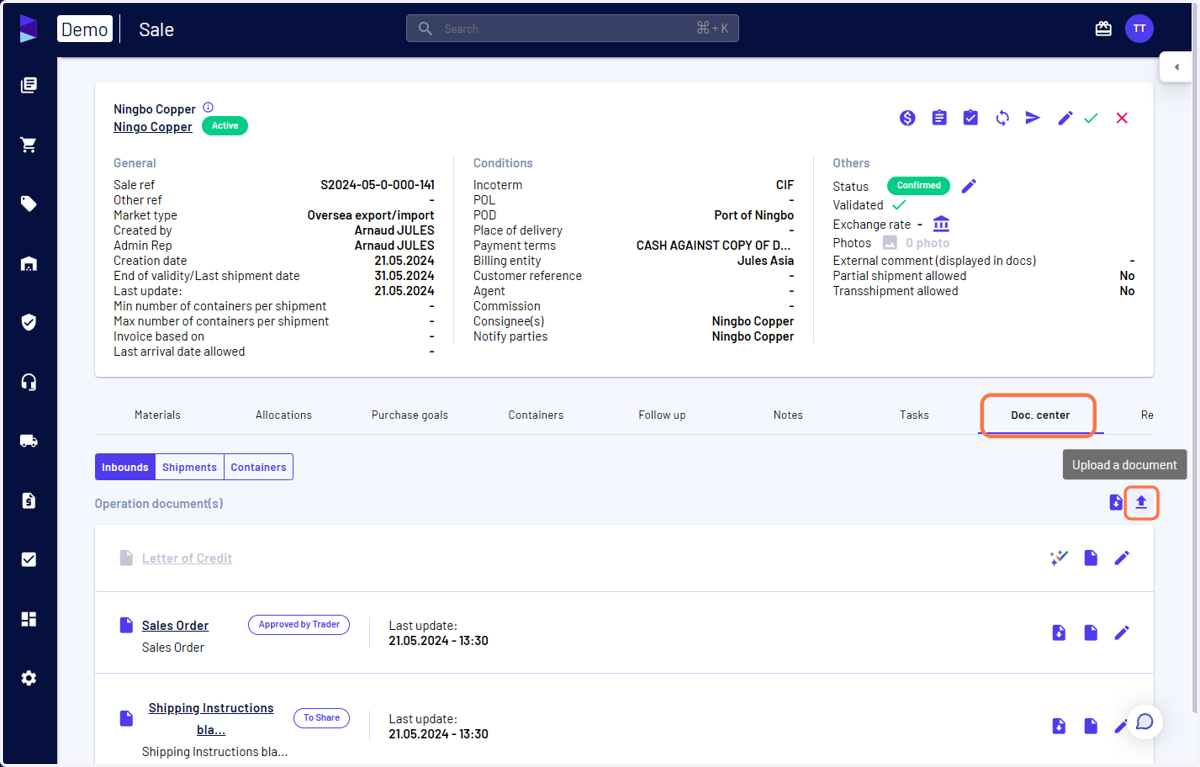Screen dimensions: 1200x767
Task: Click the bank icon beside Exchange rate
Action: coord(941,223)
